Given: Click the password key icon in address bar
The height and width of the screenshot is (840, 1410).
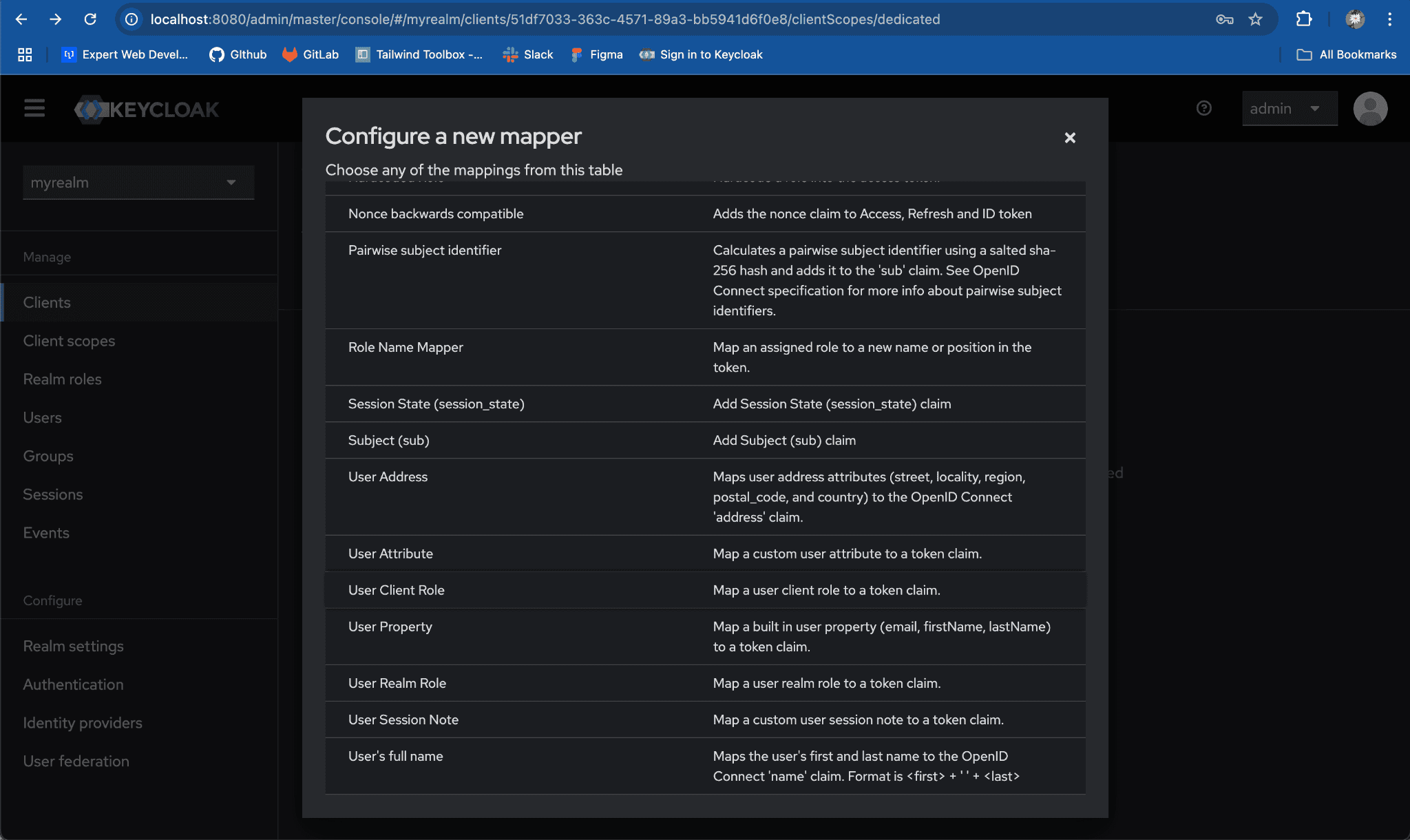Looking at the screenshot, I should [x=1224, y=19].
